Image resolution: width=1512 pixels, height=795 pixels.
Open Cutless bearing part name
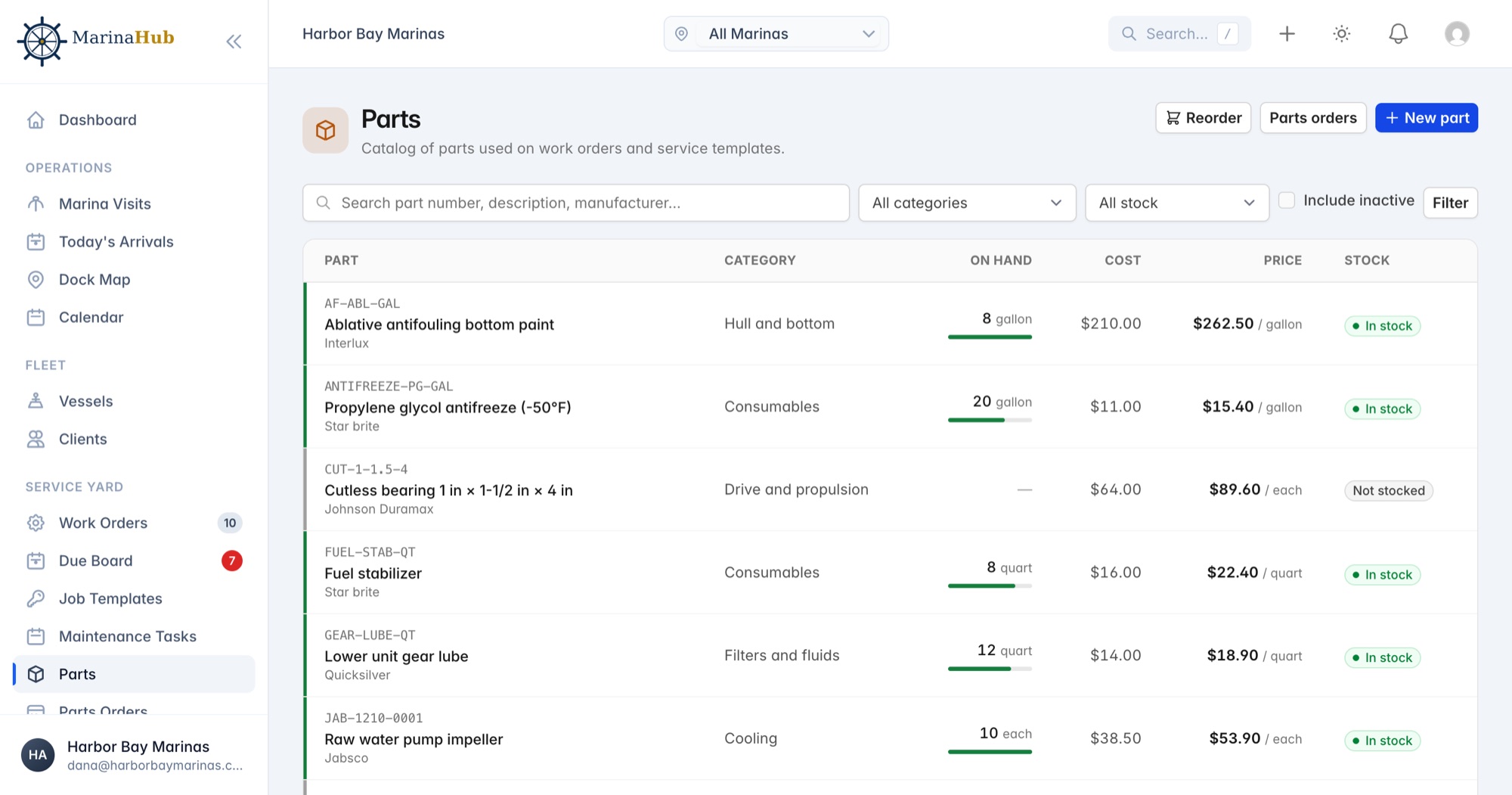(449, 490)
